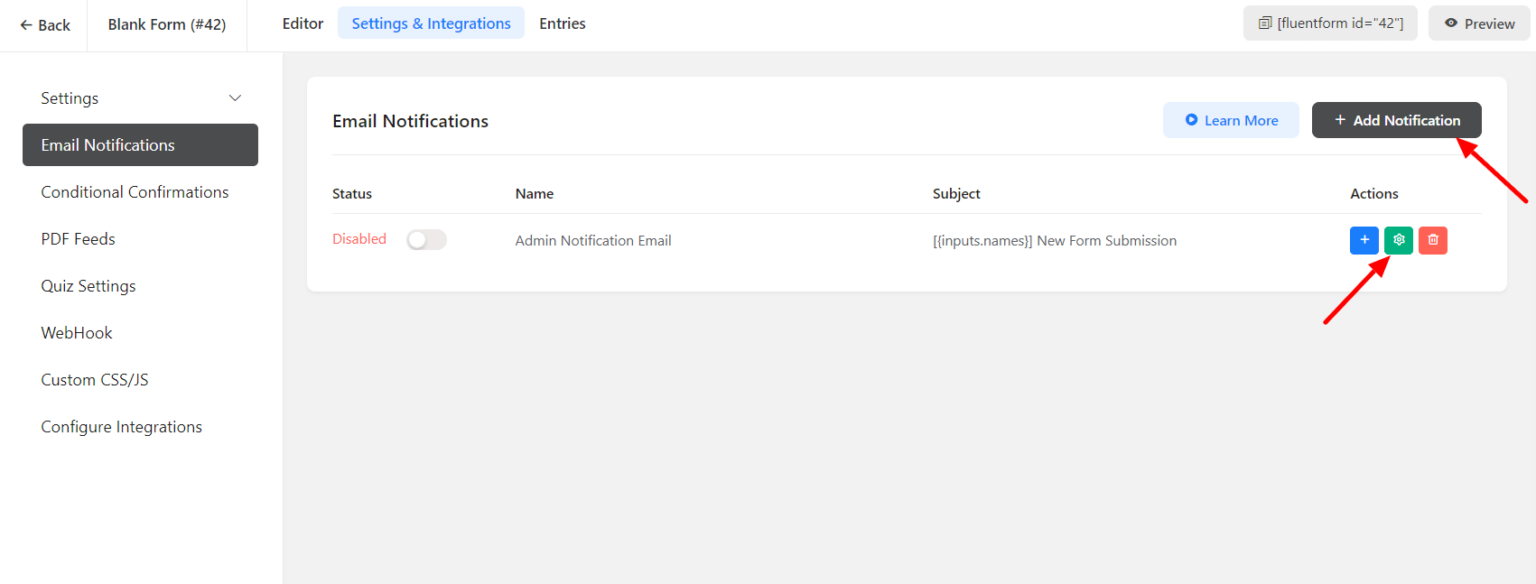The height and width of the screenshot is (584, 1536).
Task: Click the Add Notification button
Action: tap(1397, 120)
